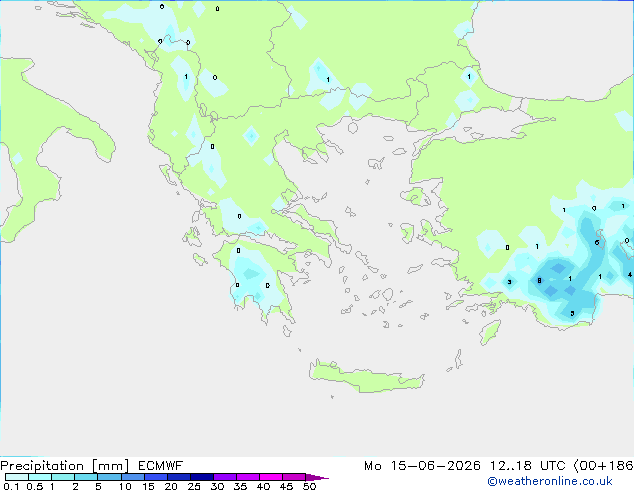The height and width of the screenshot is (490, 634).
Task: Click the '(00+186' forecast offset text
Action: click(604, 466)
